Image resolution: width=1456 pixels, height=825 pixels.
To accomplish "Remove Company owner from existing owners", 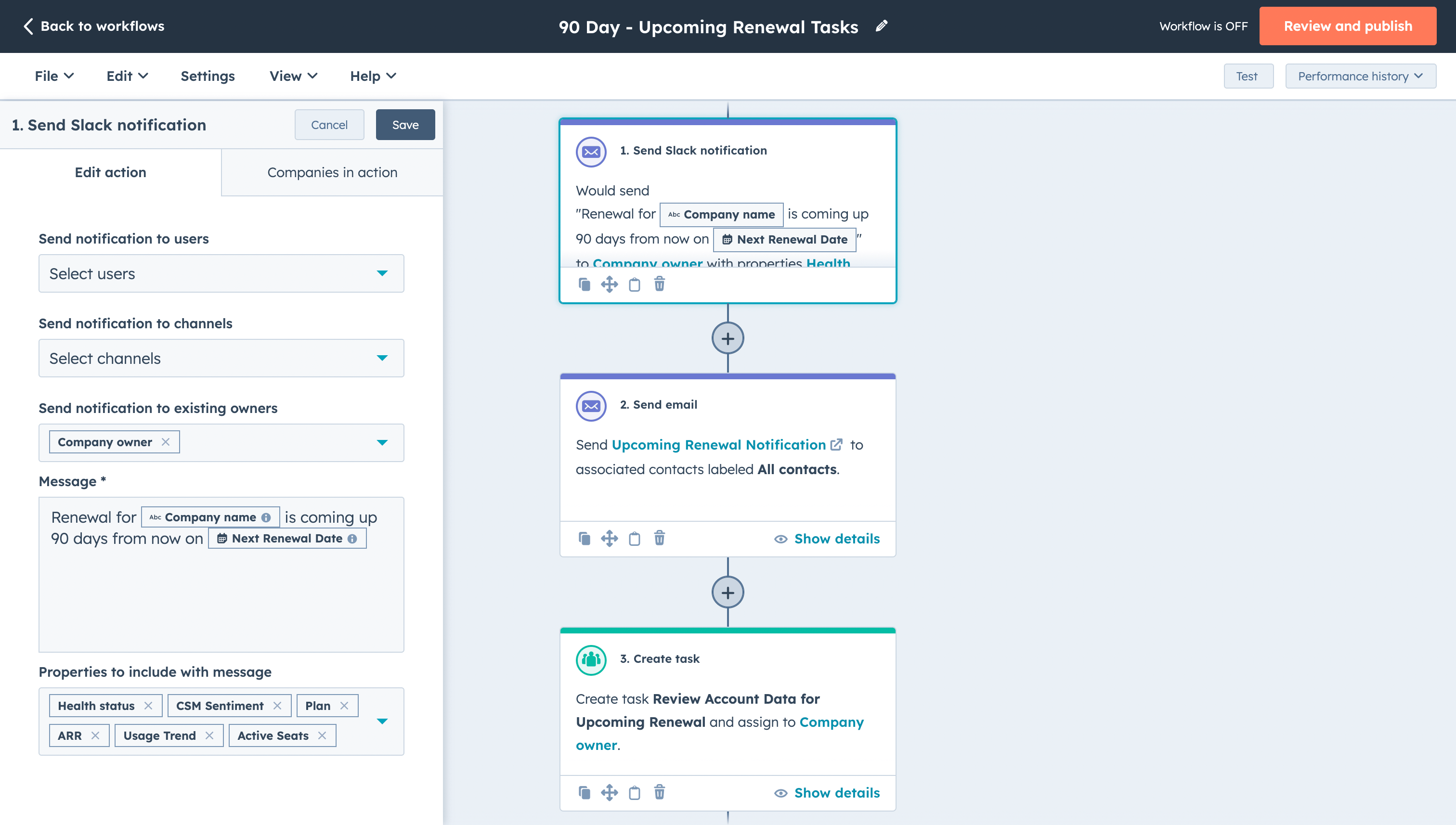I will point(166,442).
